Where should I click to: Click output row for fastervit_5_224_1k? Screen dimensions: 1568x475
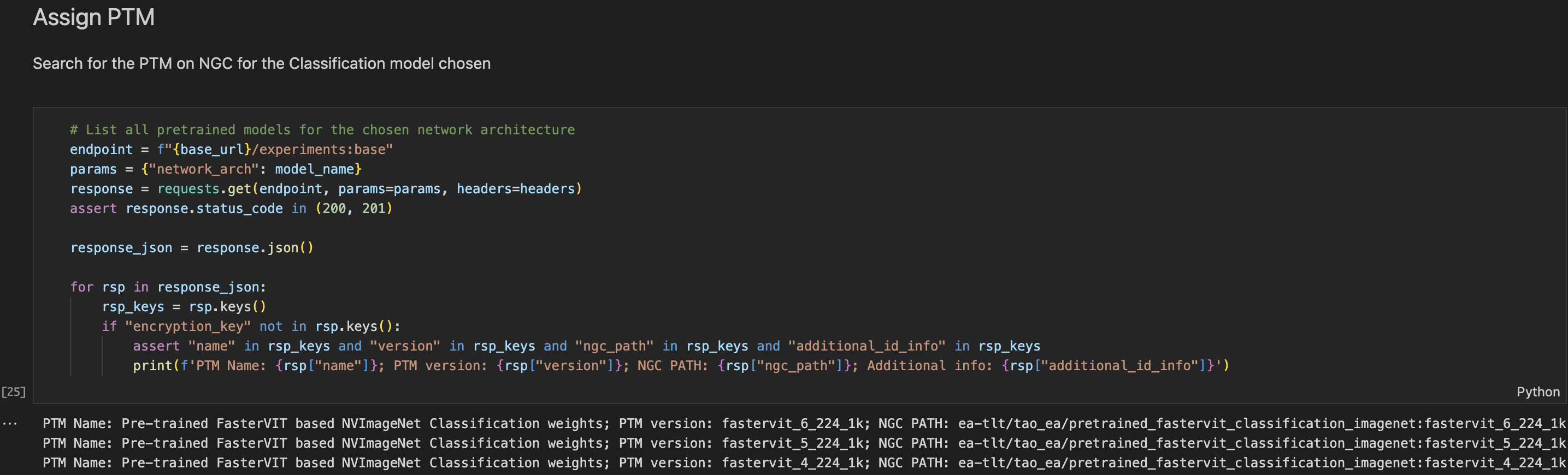tap(804, 443)
